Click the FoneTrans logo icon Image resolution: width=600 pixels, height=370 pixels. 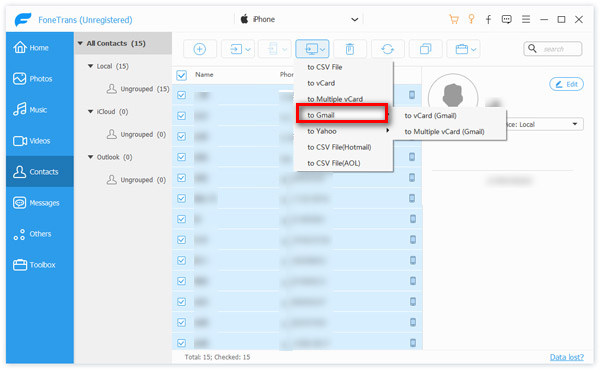pos(23,19)
